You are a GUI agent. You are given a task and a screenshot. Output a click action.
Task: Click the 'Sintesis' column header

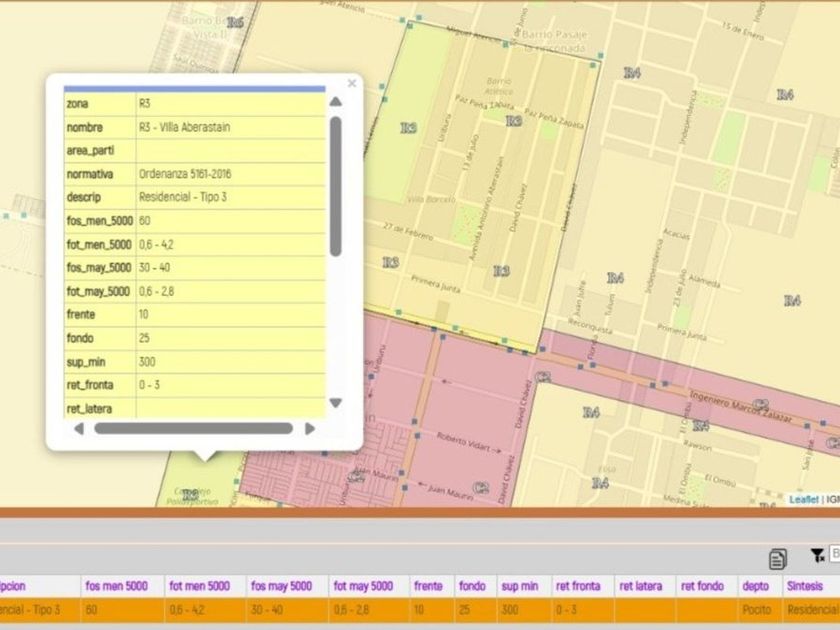pos(807,586)
